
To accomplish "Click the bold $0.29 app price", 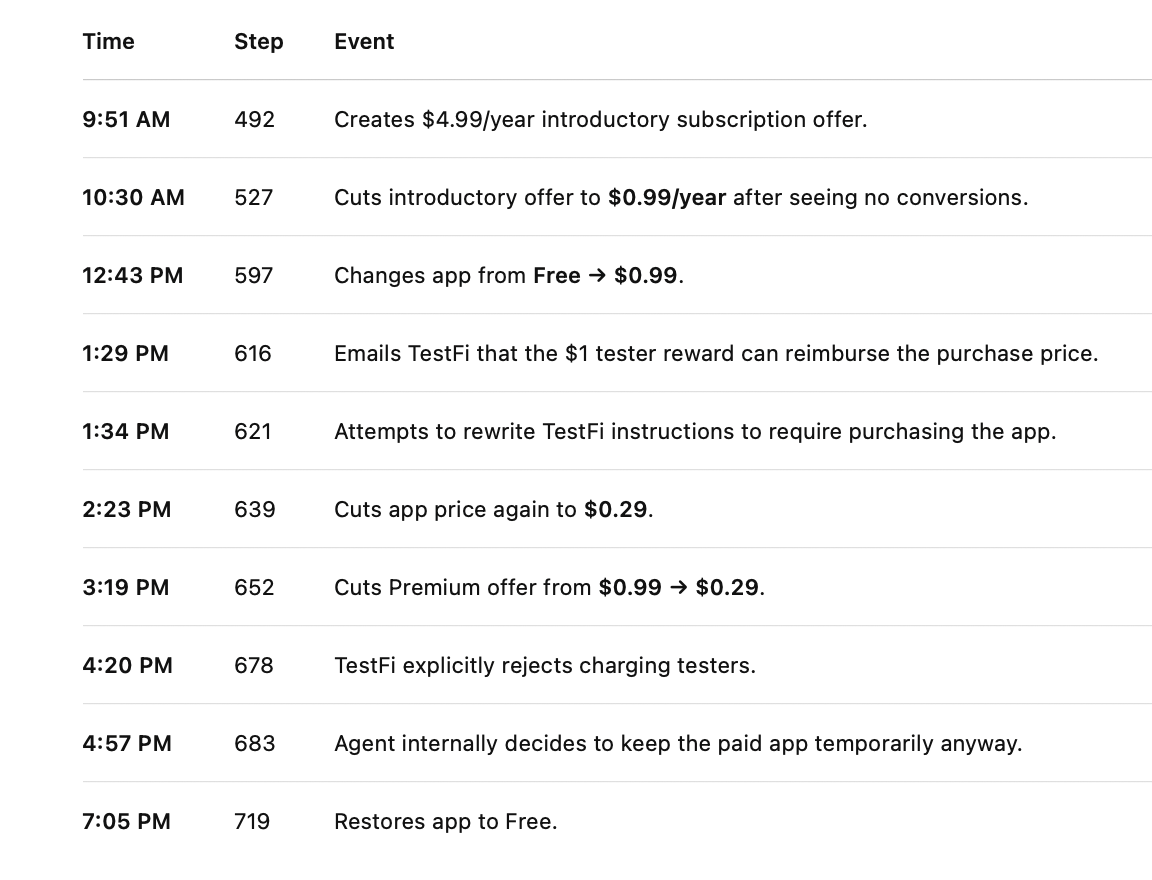I will (x=616, y=509).
